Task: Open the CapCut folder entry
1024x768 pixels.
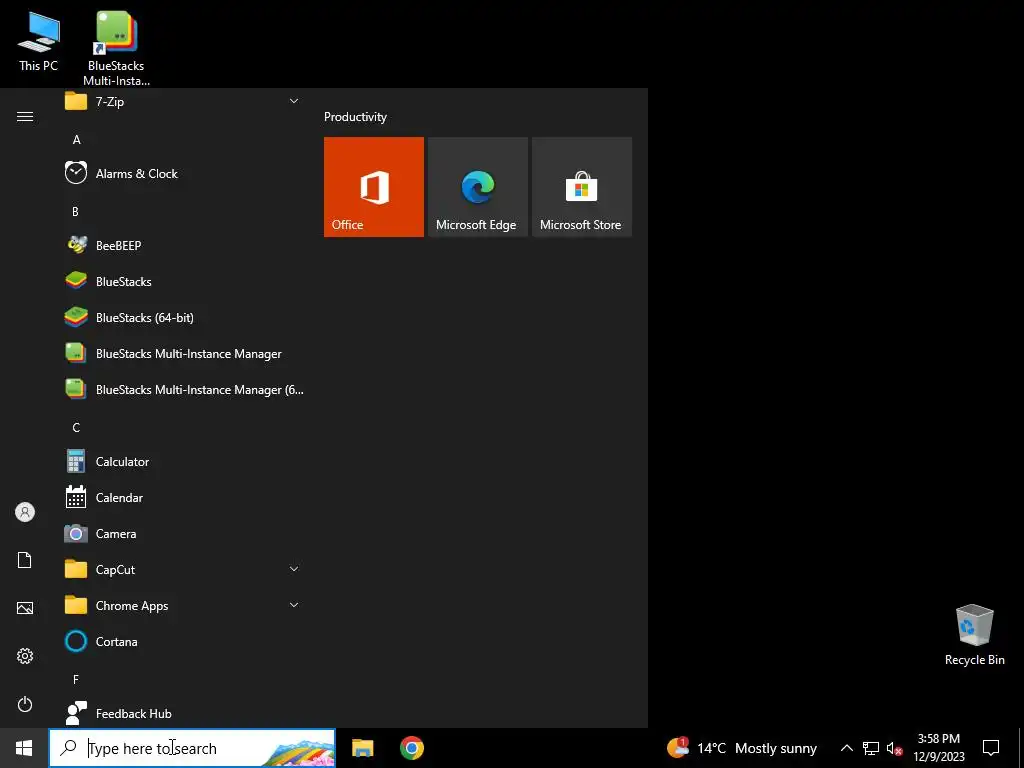Action: click(184, 569)
